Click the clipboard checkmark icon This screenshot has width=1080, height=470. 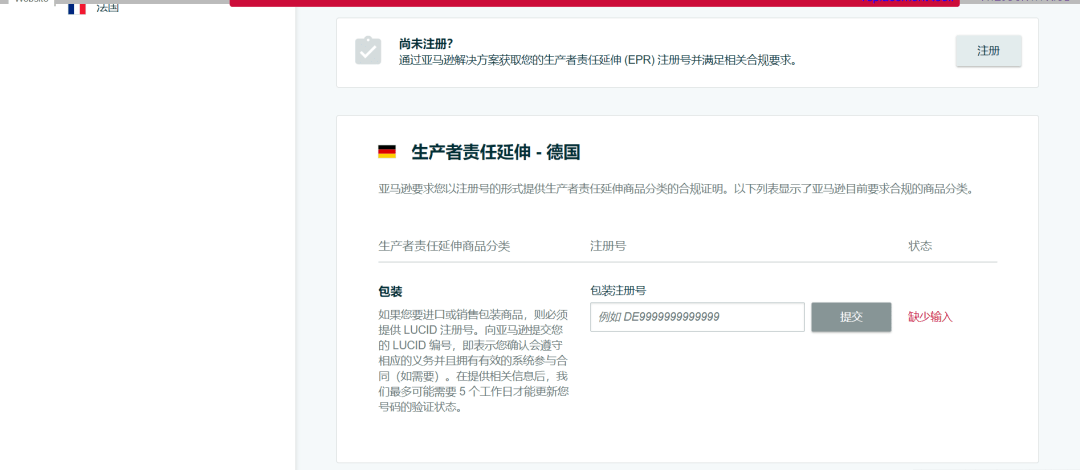click(368, 51)
